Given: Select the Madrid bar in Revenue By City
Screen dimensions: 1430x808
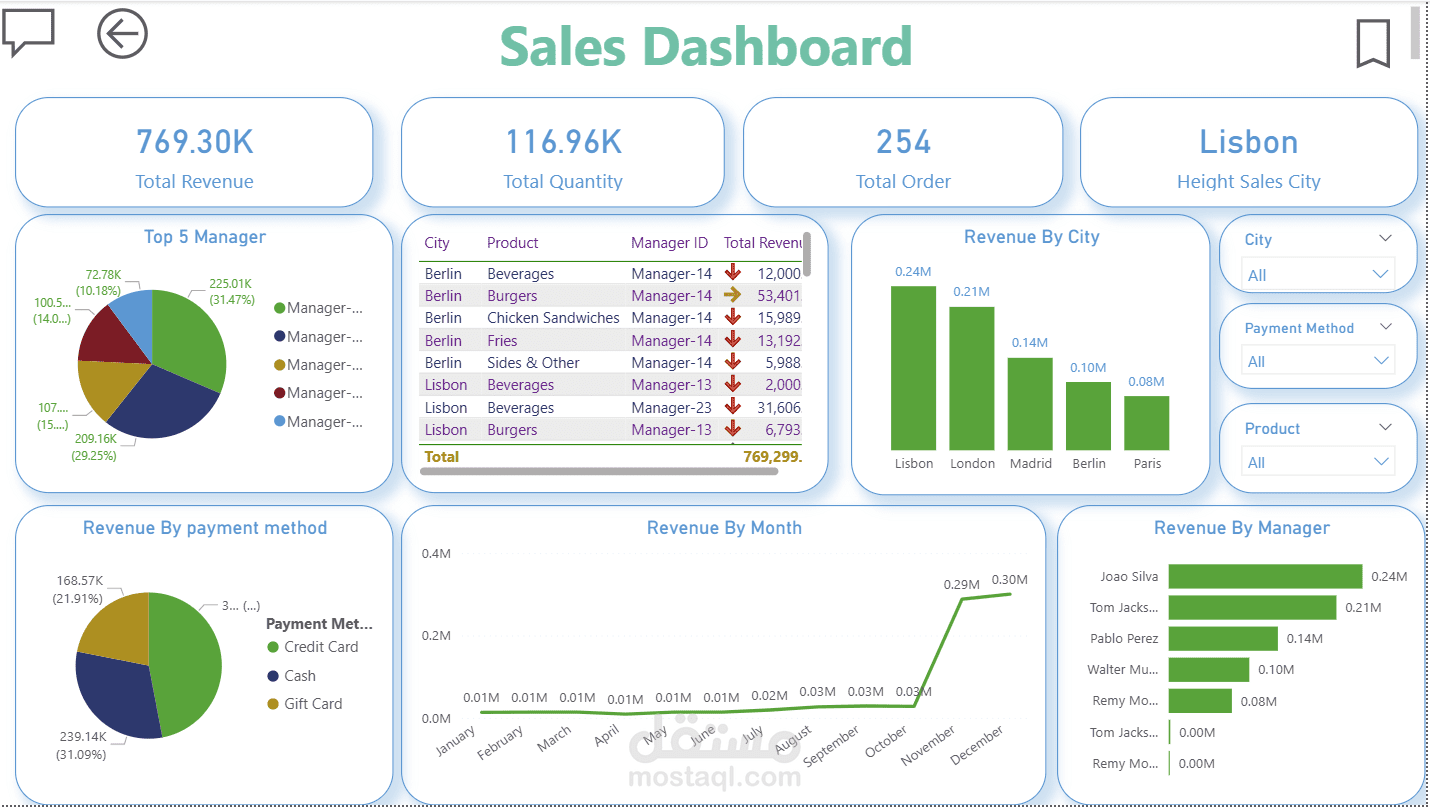Looking at the screenshot, I should [1030, 404].
